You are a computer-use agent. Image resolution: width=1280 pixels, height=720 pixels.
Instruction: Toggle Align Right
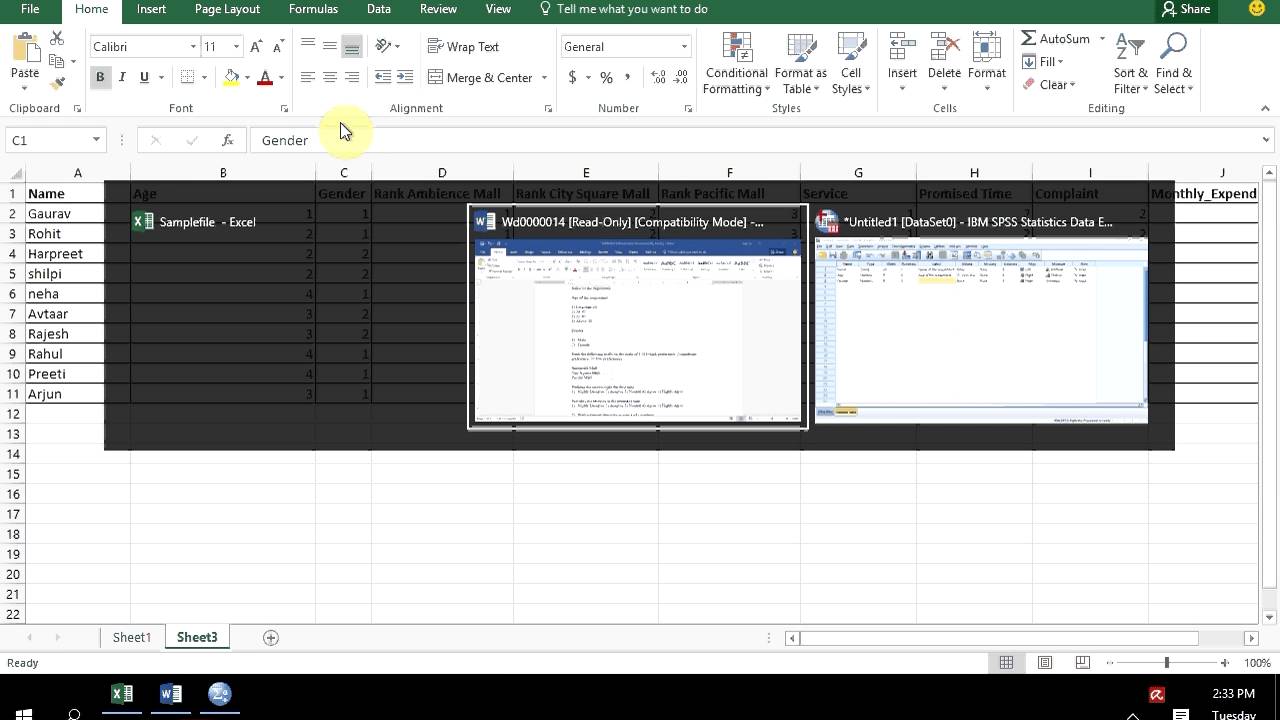[352, 77]
